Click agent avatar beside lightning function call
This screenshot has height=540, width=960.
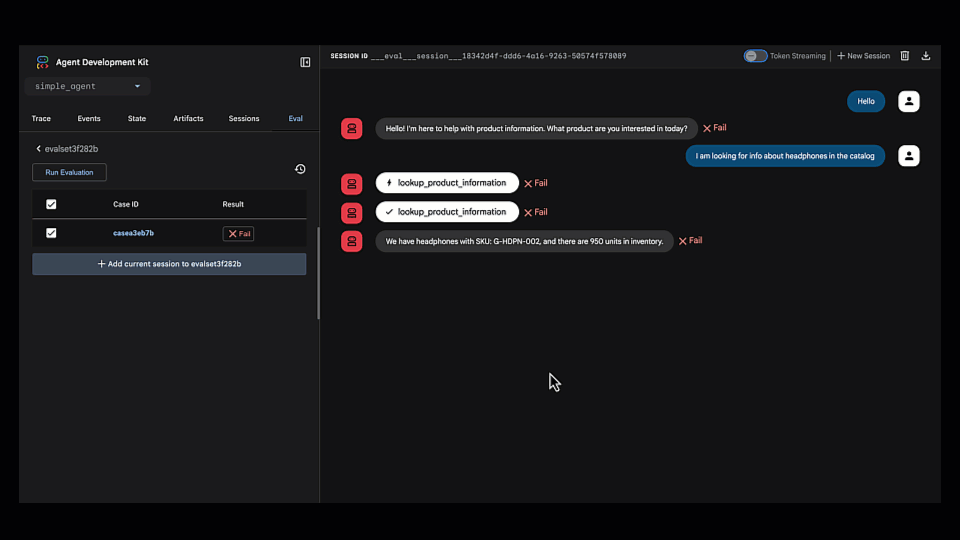[x=351, y=184]
